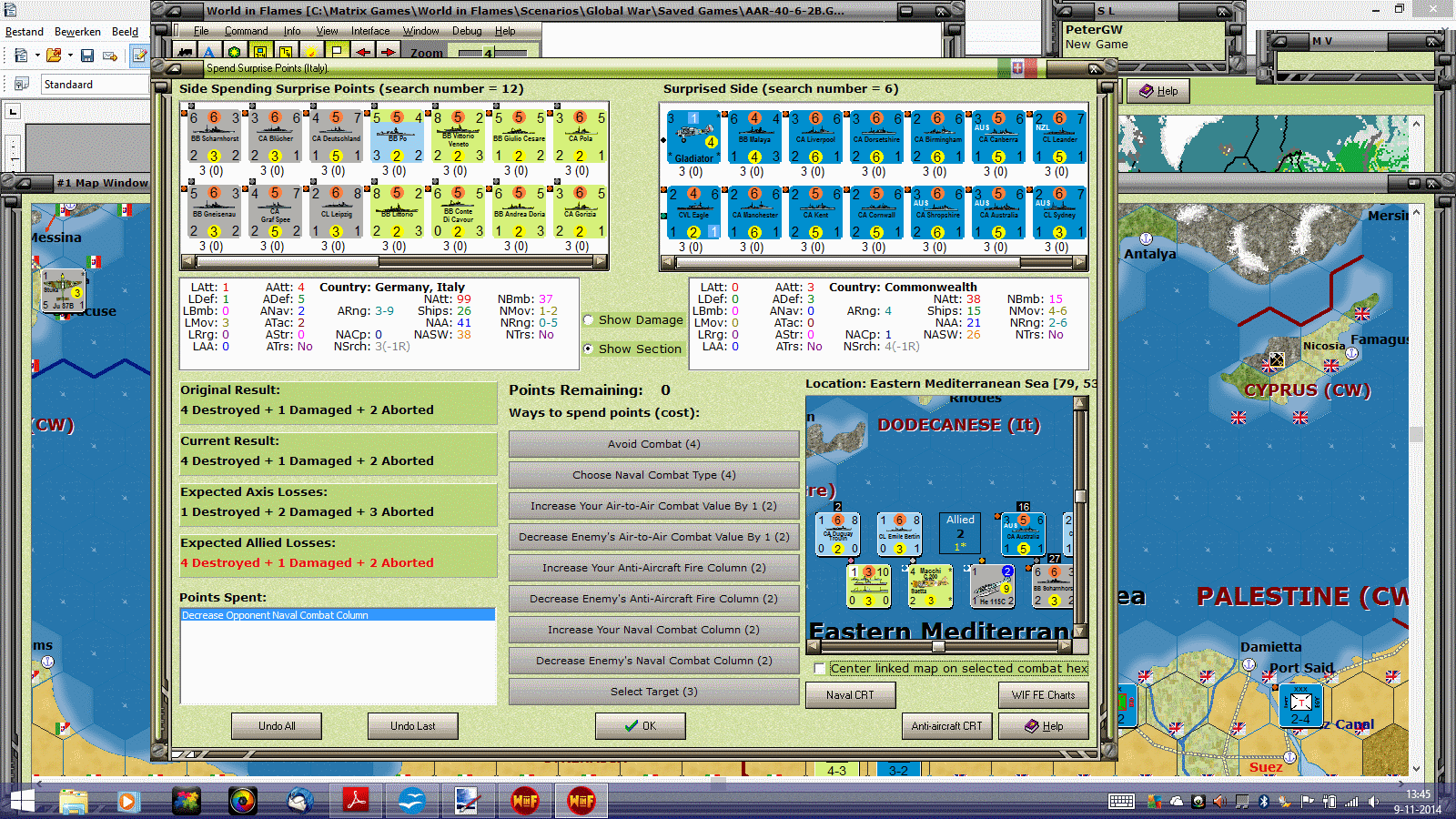Open the File menu in World in Flames
1456x819 pixels.
pyautogui.click(x=201, y=31)
